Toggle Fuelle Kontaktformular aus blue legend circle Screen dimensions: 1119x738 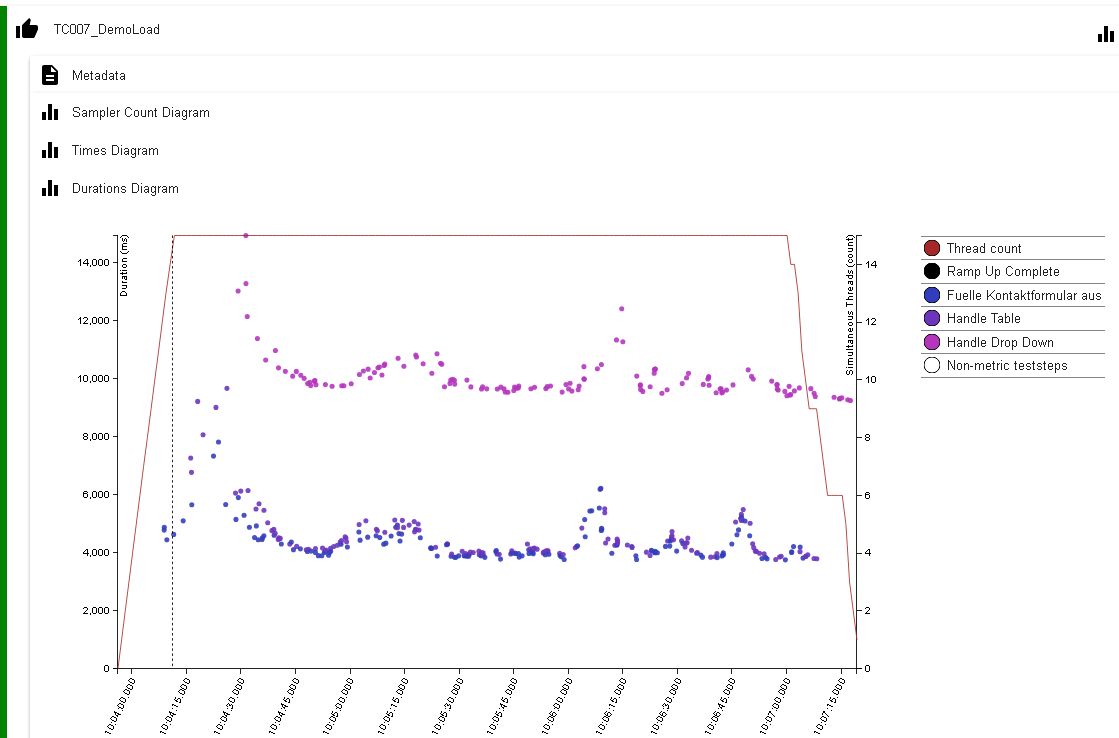click(931, 295)
